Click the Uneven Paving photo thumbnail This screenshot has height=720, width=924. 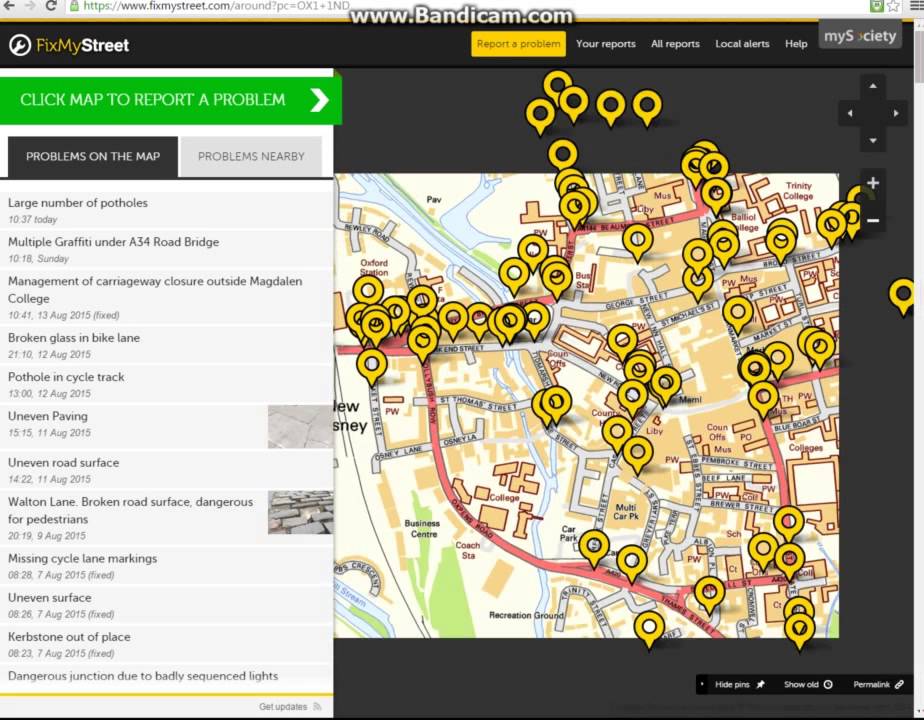click(x=300, y=427)
